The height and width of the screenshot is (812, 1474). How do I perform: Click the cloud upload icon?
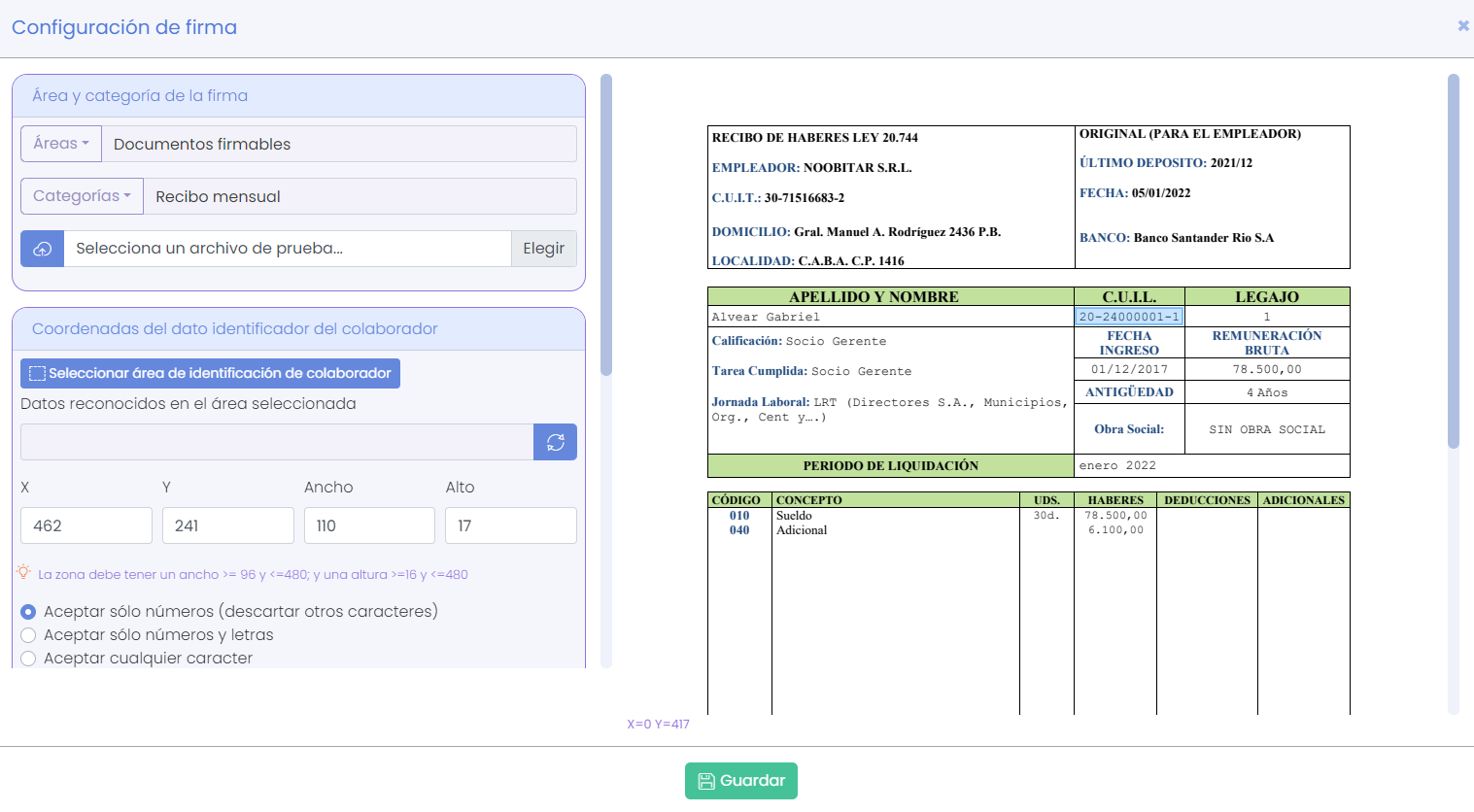(x=43, y=249)
